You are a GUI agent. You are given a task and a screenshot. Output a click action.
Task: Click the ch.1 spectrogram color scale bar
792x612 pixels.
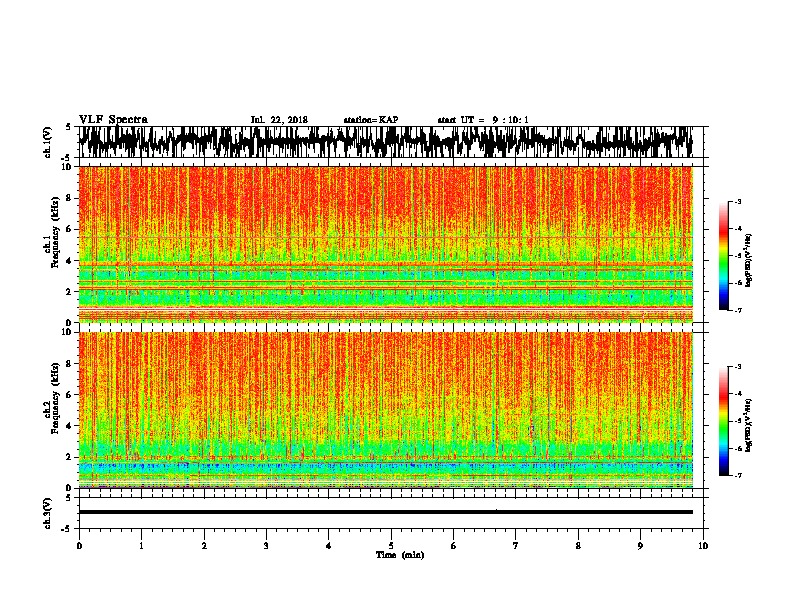724,256
